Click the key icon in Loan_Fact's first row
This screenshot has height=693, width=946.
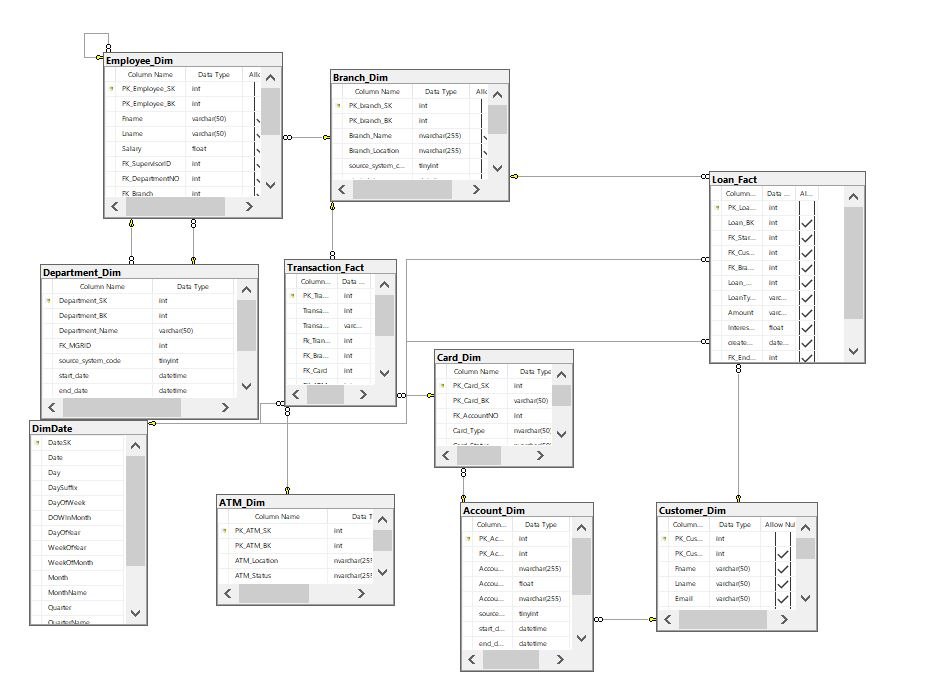[717, 207]
